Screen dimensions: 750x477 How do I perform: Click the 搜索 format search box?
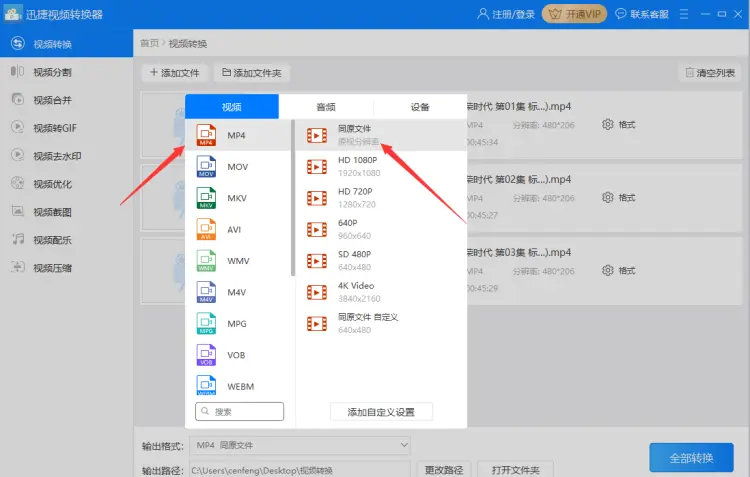pyautogui.click(x=240, y=411)
